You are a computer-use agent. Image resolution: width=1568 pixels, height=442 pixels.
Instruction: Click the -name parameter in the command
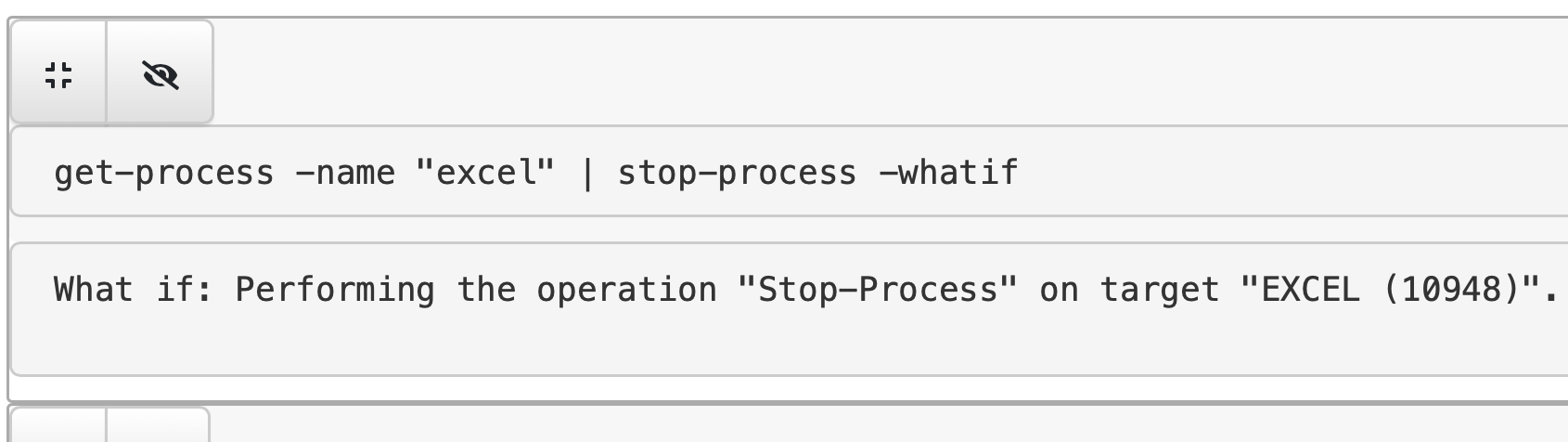[x=344, y=174]
